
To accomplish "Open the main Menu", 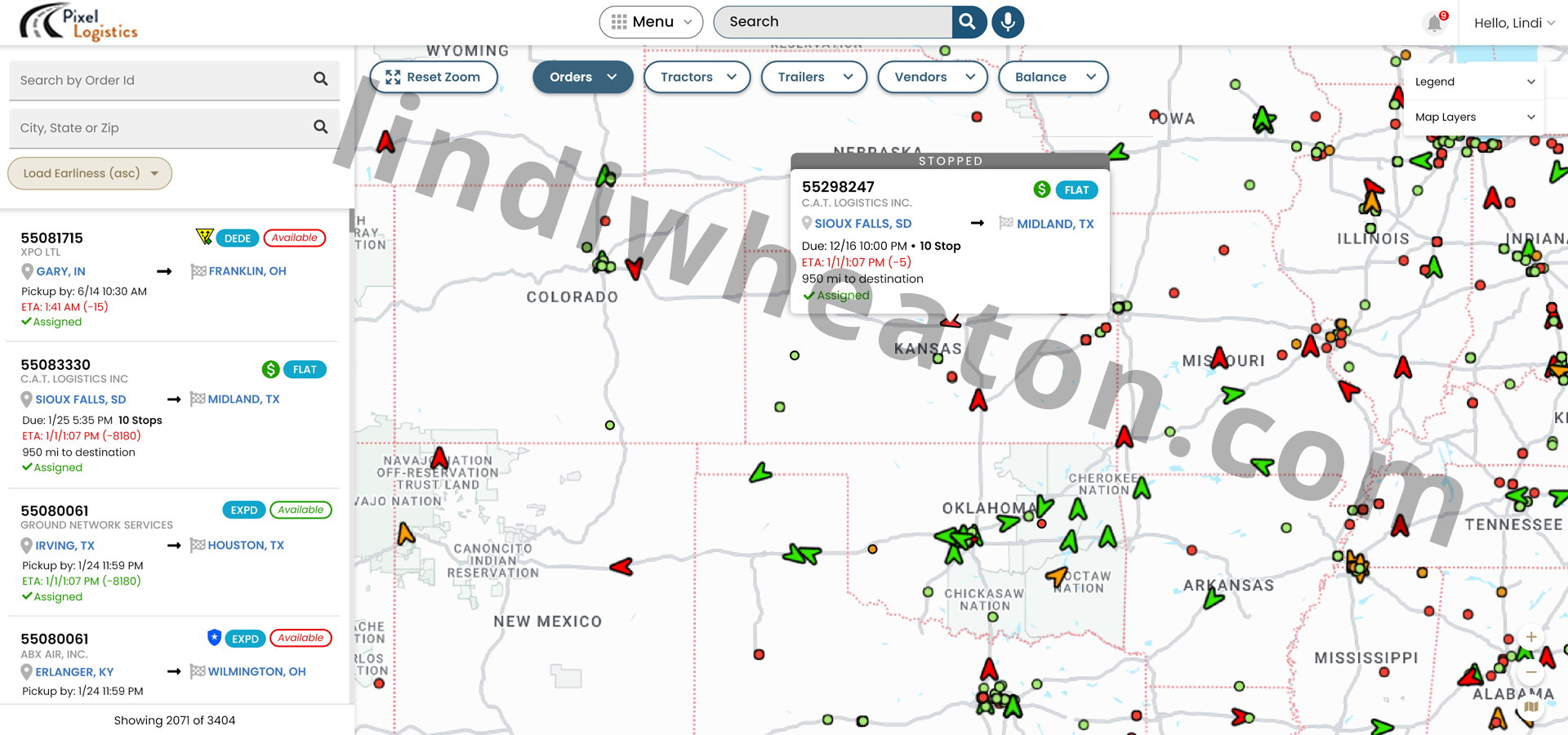I will point(651,22).
